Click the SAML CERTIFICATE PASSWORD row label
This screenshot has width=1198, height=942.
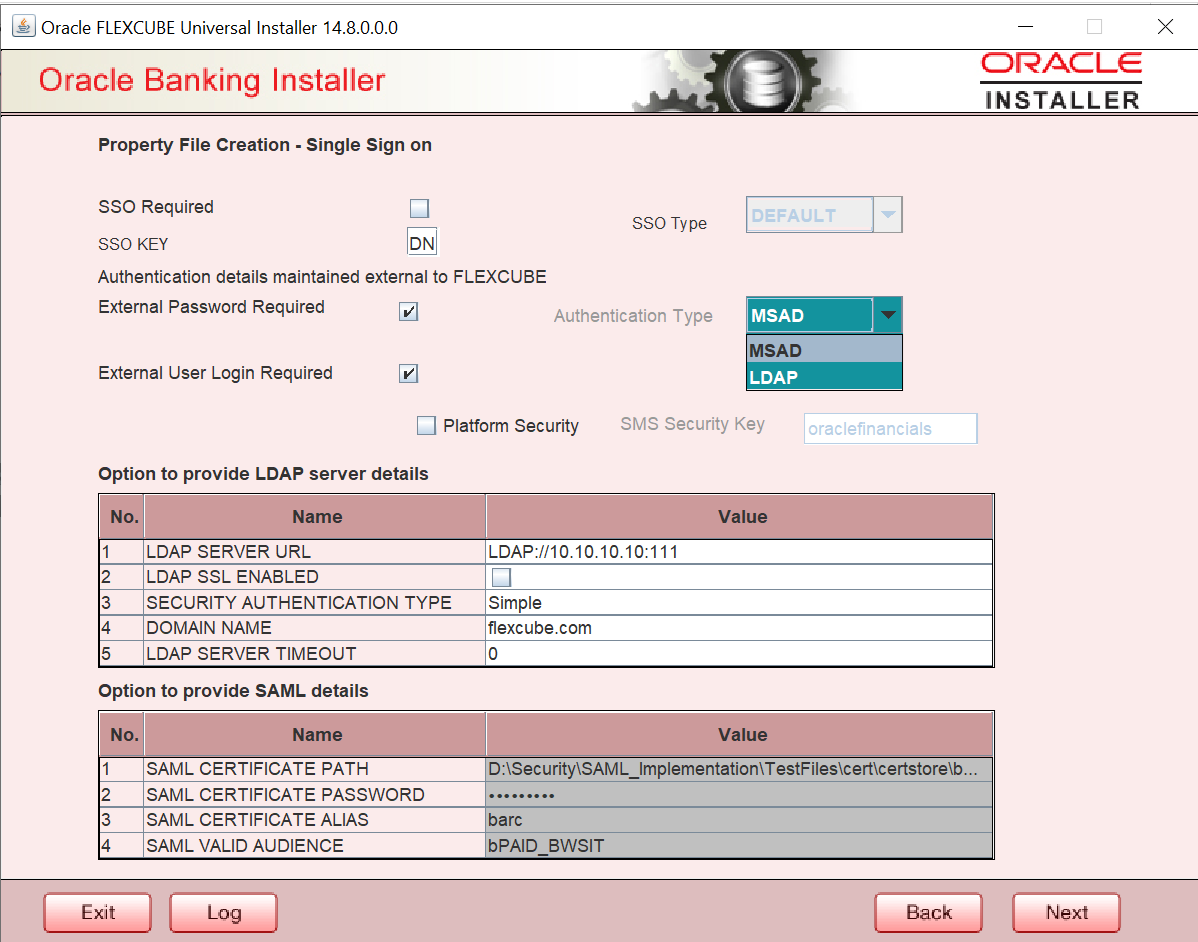point(314,795)
